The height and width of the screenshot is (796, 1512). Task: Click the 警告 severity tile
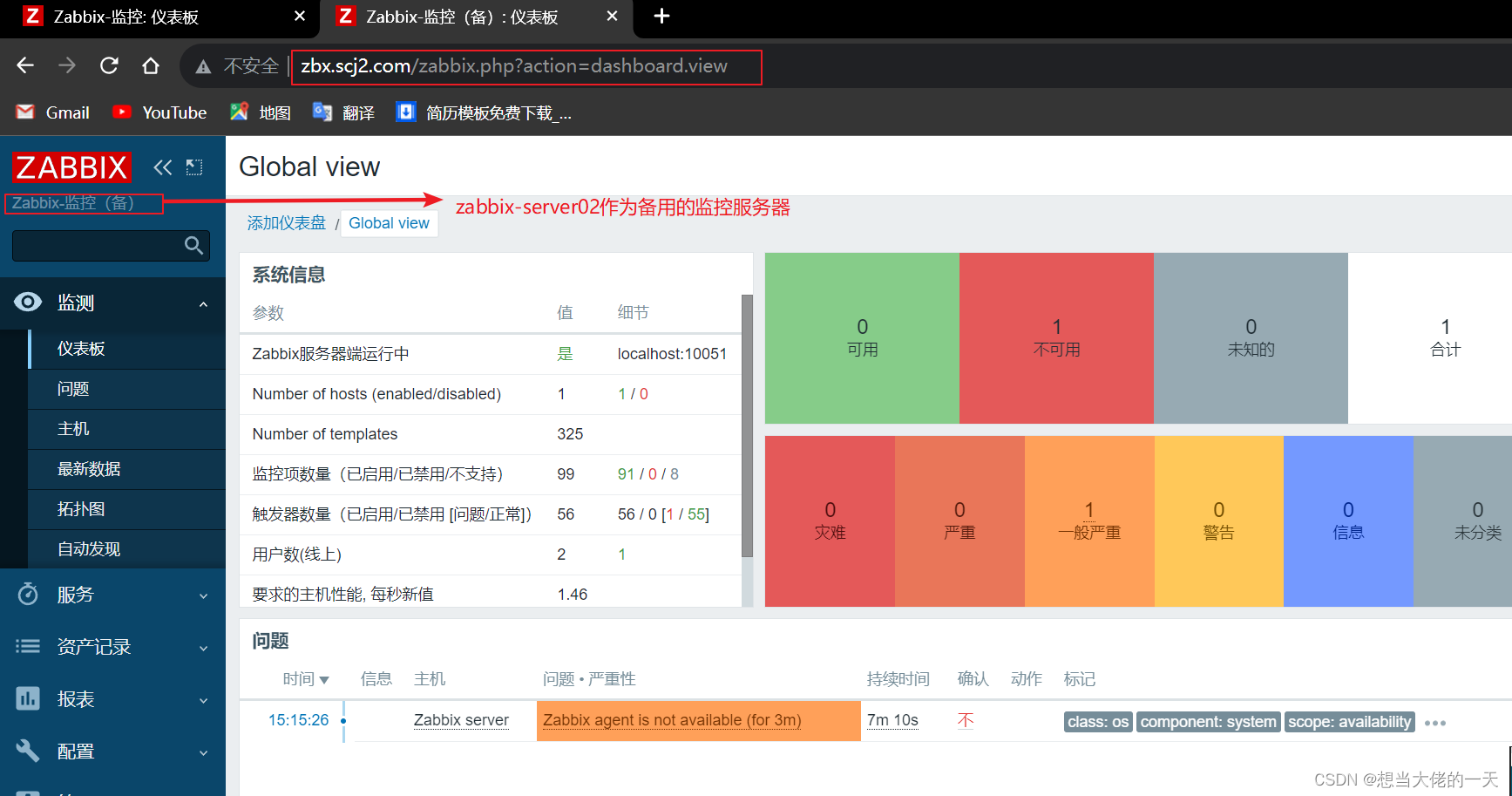click(1219, 521)
